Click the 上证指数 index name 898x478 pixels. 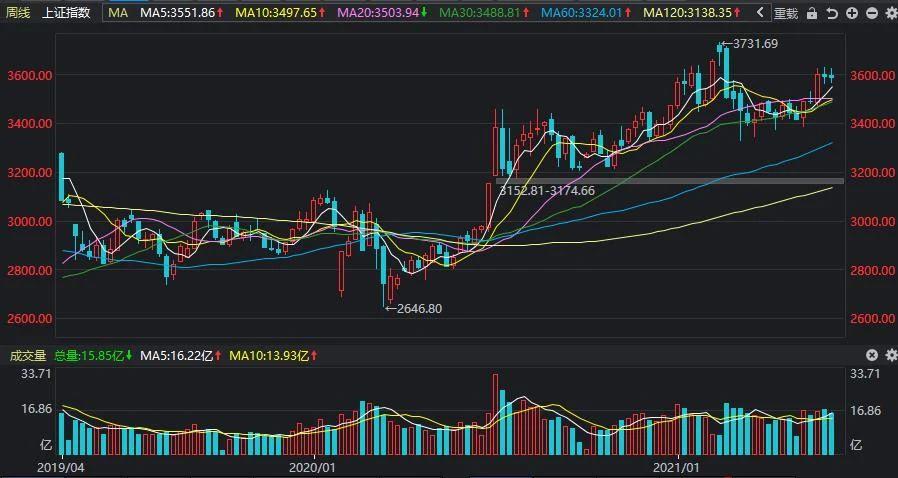[66, 13]
